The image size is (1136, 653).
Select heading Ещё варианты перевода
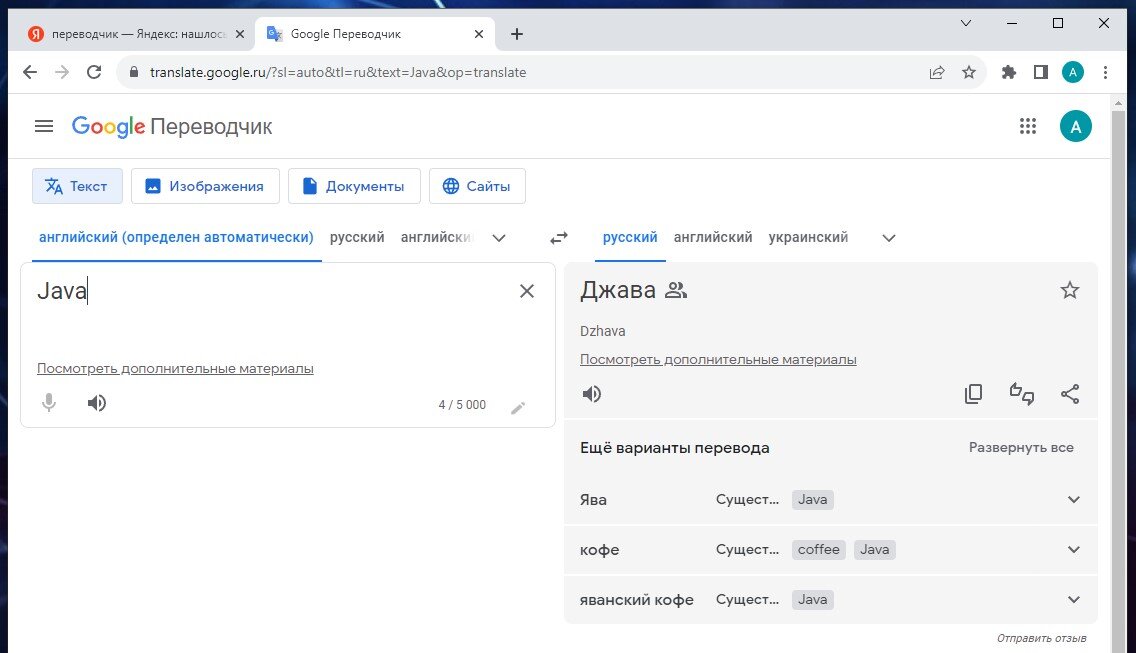tap(674, 448)
